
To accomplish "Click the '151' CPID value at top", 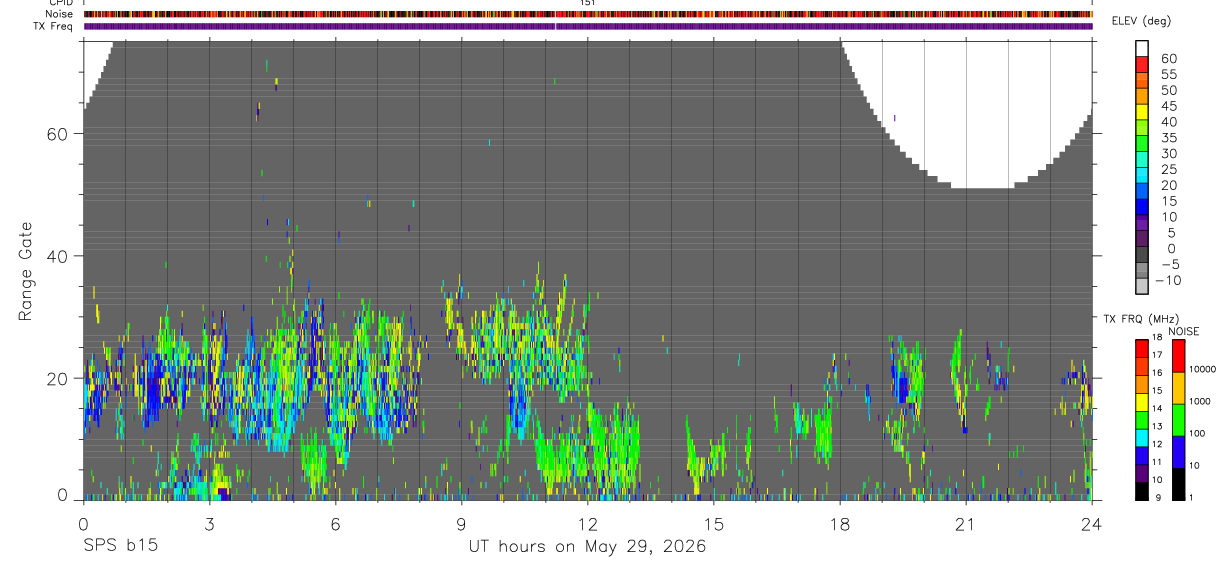I will [x=588, y=3].
